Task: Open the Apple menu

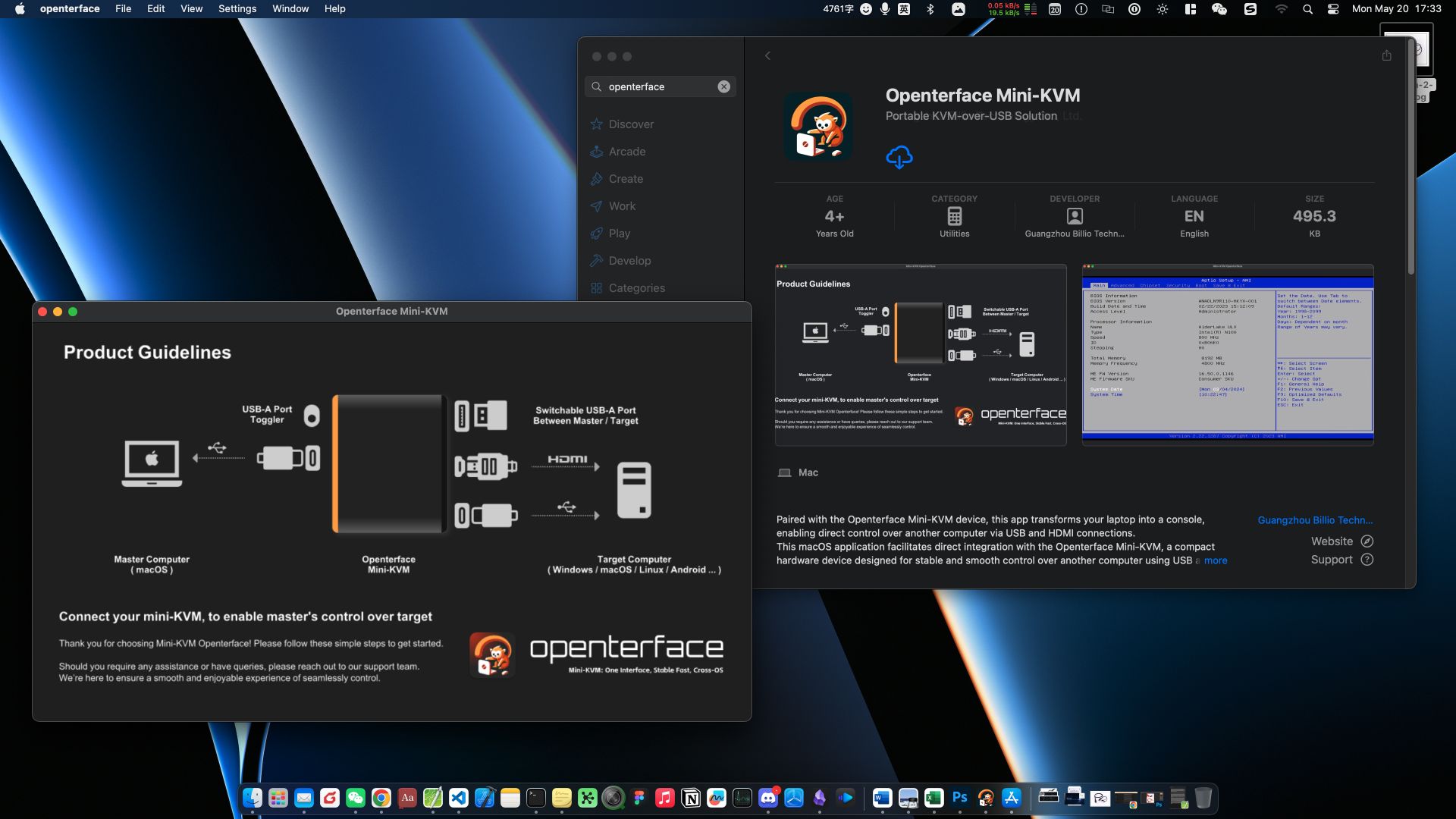Action: point(20,9)
